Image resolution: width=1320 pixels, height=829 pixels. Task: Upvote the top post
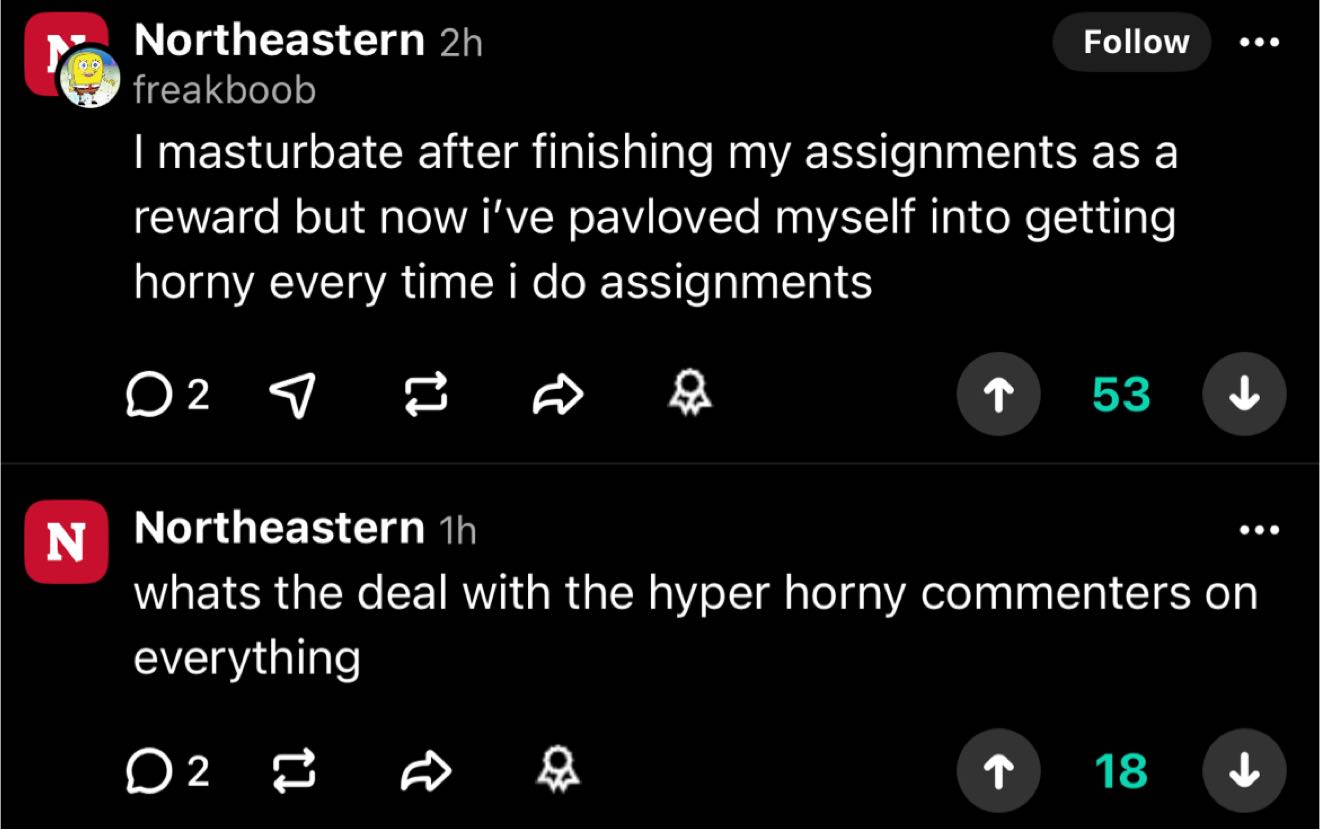click(998, 394)
